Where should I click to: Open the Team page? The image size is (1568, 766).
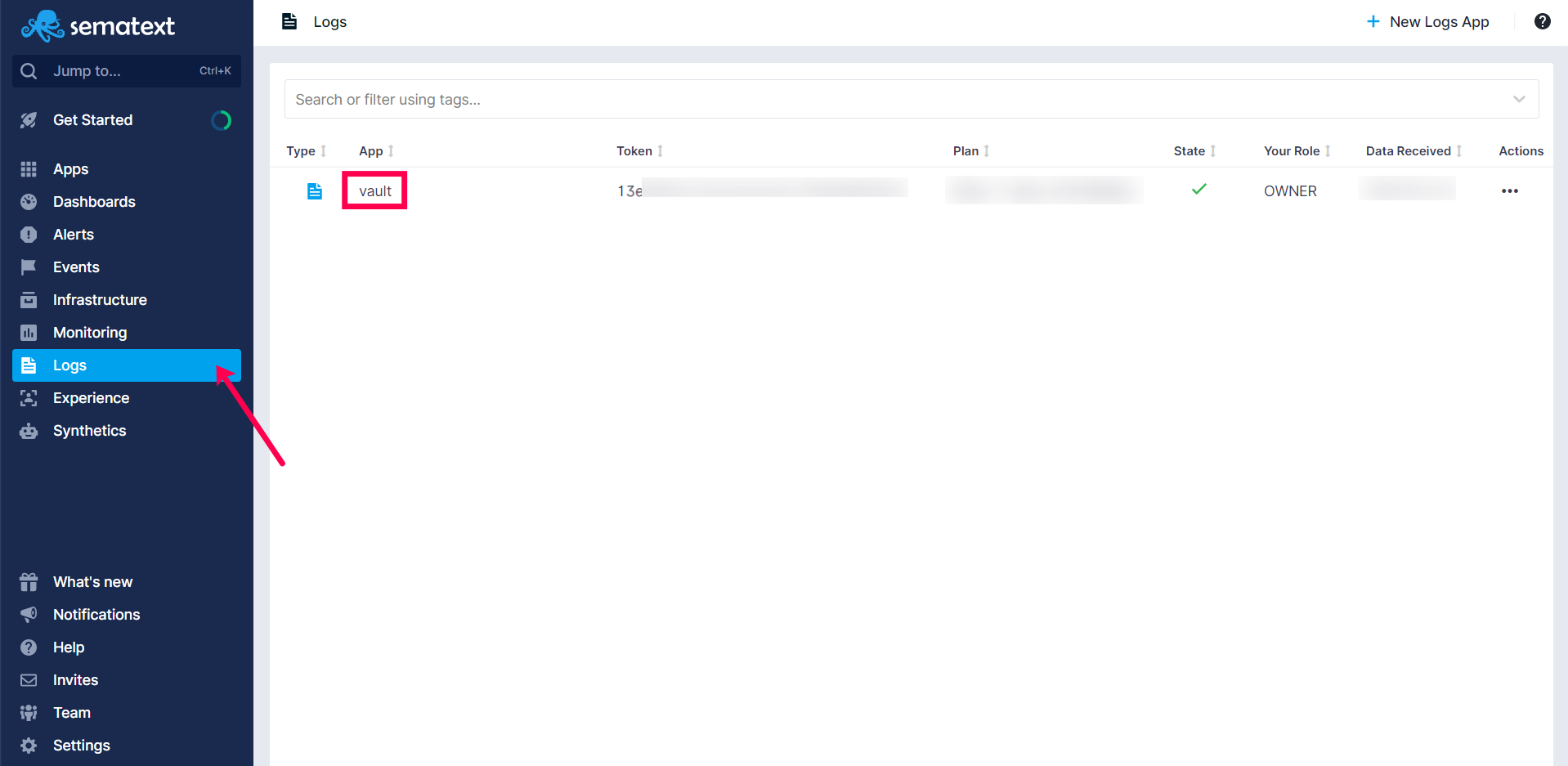click(72, 713)
